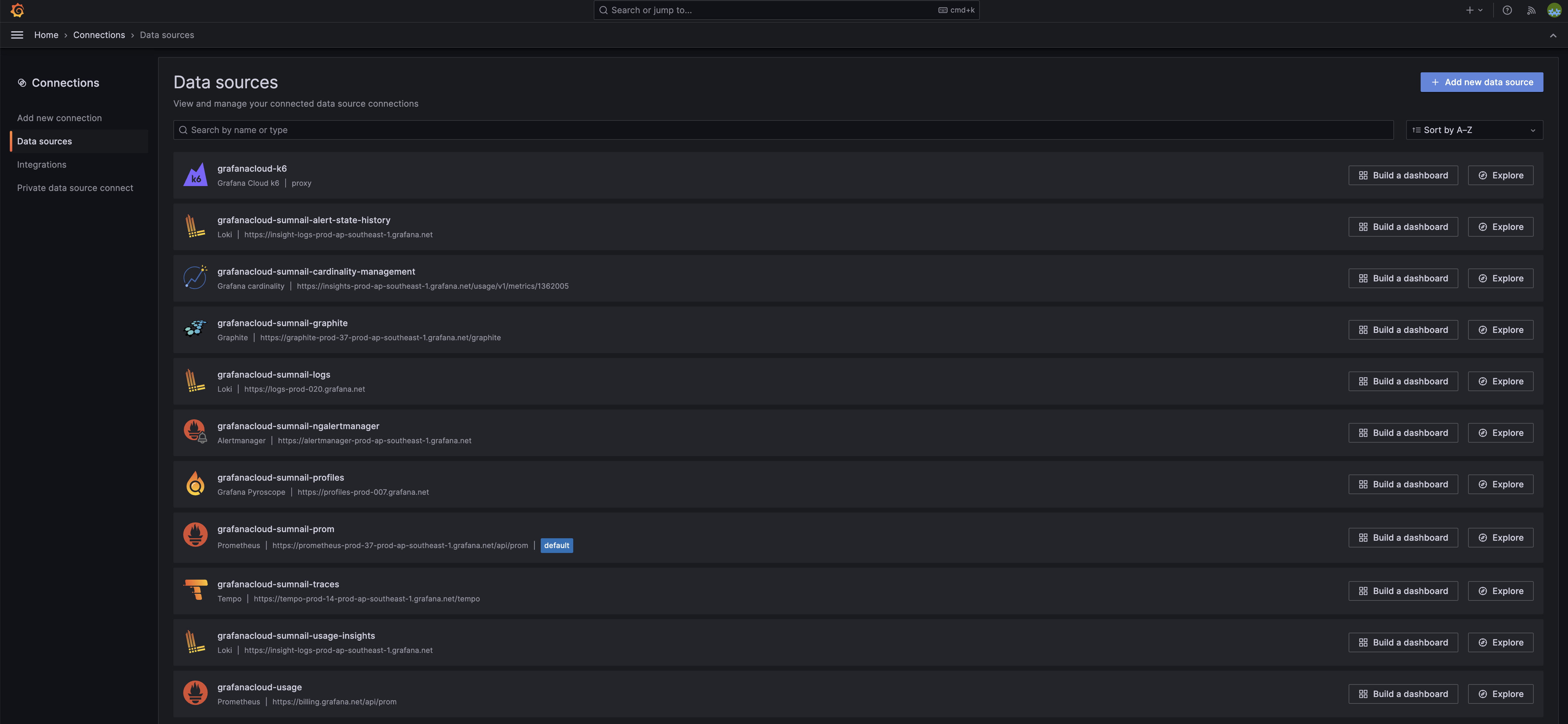1568x724 pixels.
Task: Click Add new data source button
Action: (x=1482, y=82)
